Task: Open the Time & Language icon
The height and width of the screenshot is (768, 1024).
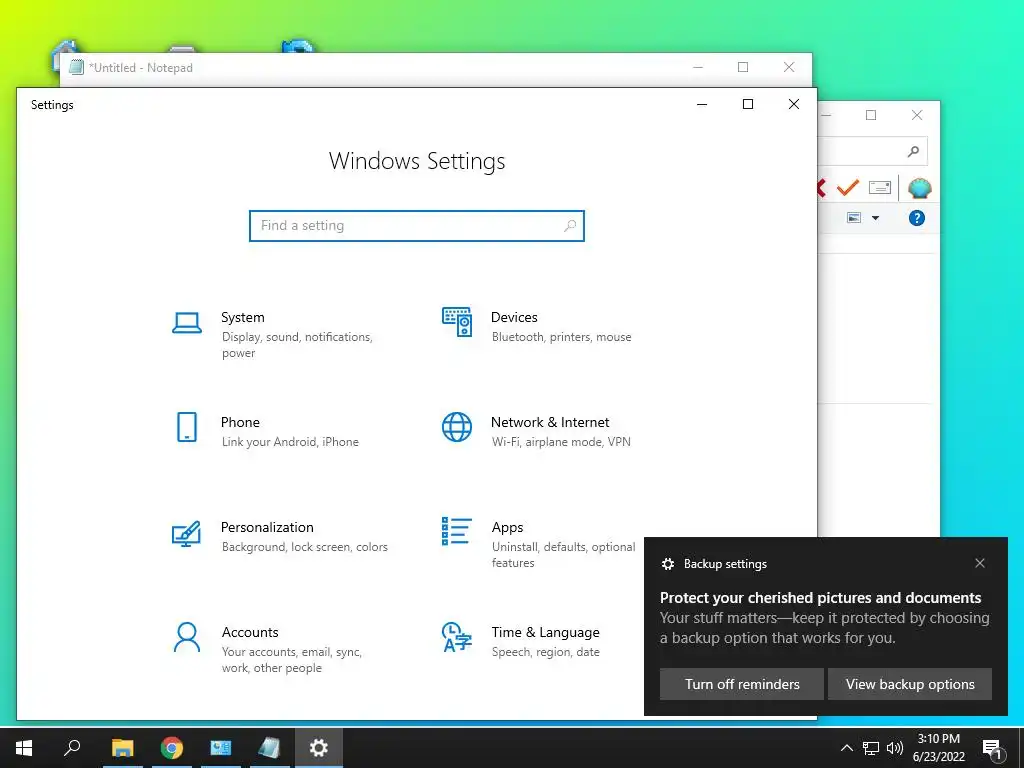Action: 456,637
